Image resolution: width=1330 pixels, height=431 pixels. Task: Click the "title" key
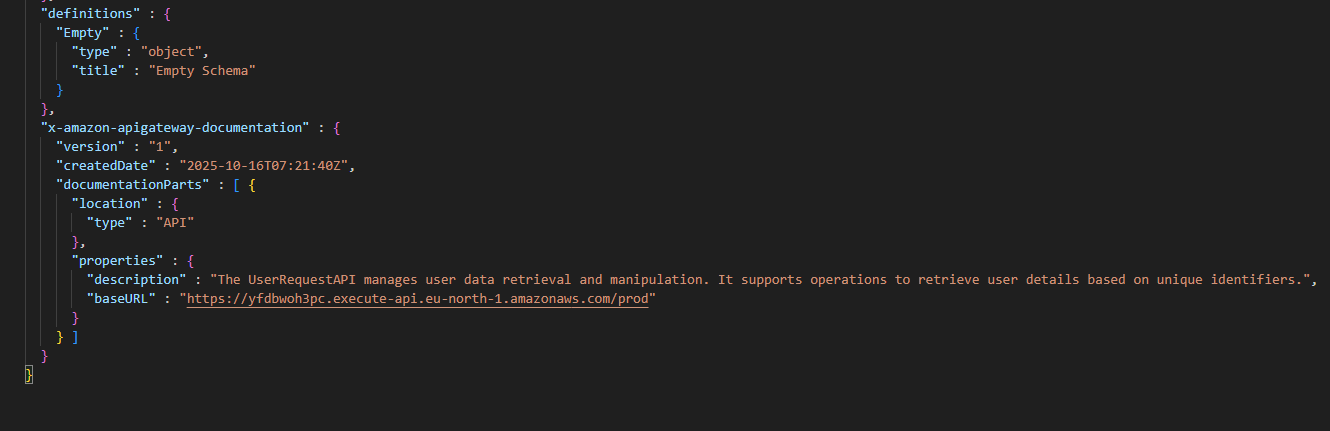(x=98, y=70)
